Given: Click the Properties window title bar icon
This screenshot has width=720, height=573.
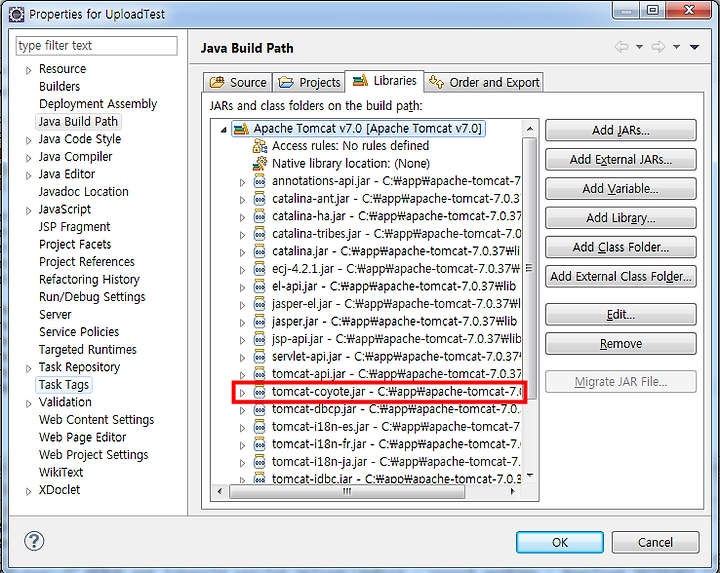Looking at the screenshot, I should [x=17, y=14].
